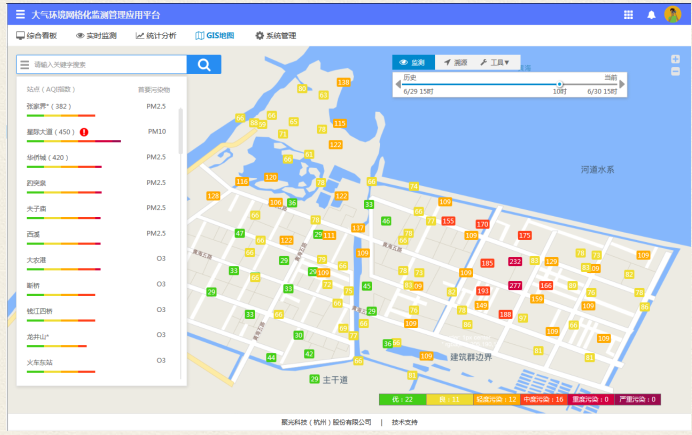Select the green 44 AQI map marker
The width and height of the screenshot is (692, 435).
[x=271, y=357]
